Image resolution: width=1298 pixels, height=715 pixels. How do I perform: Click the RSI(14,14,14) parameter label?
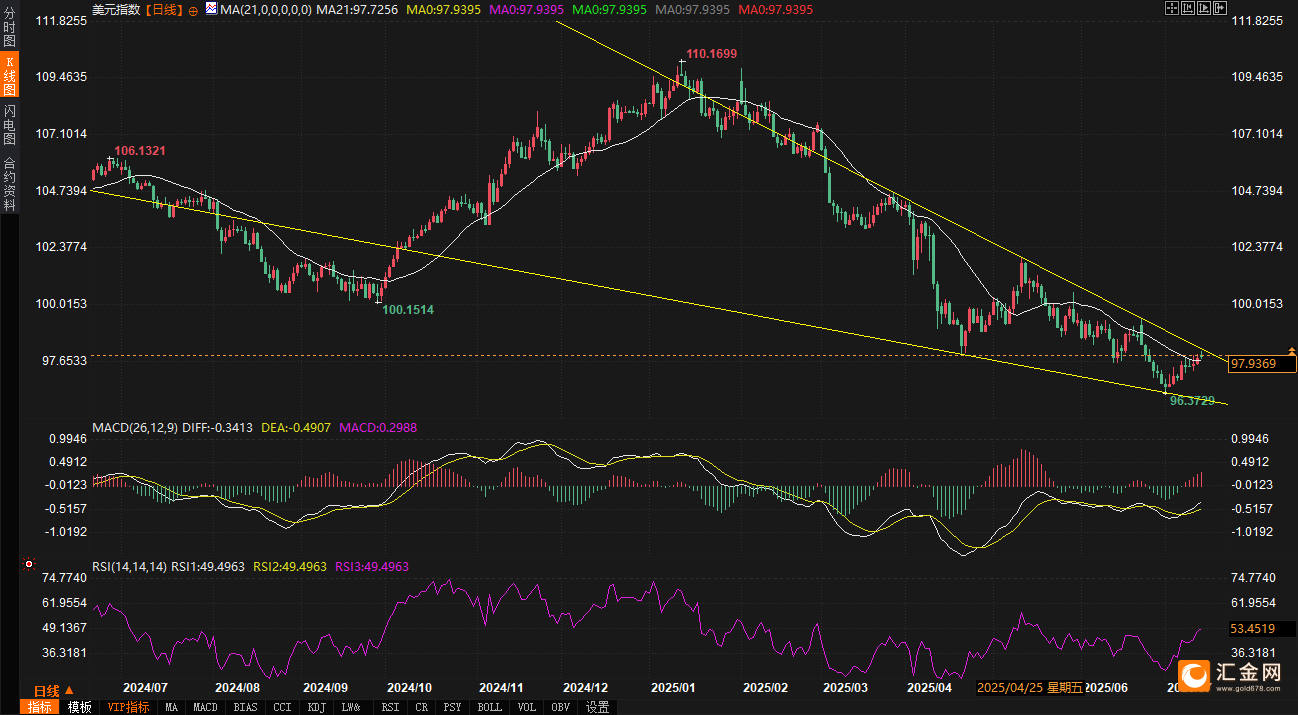pos(130,567)
